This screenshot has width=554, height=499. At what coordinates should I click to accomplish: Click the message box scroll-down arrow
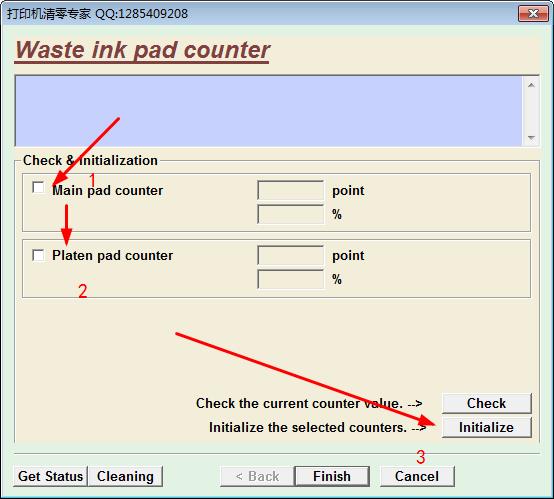tap(531, 137)
